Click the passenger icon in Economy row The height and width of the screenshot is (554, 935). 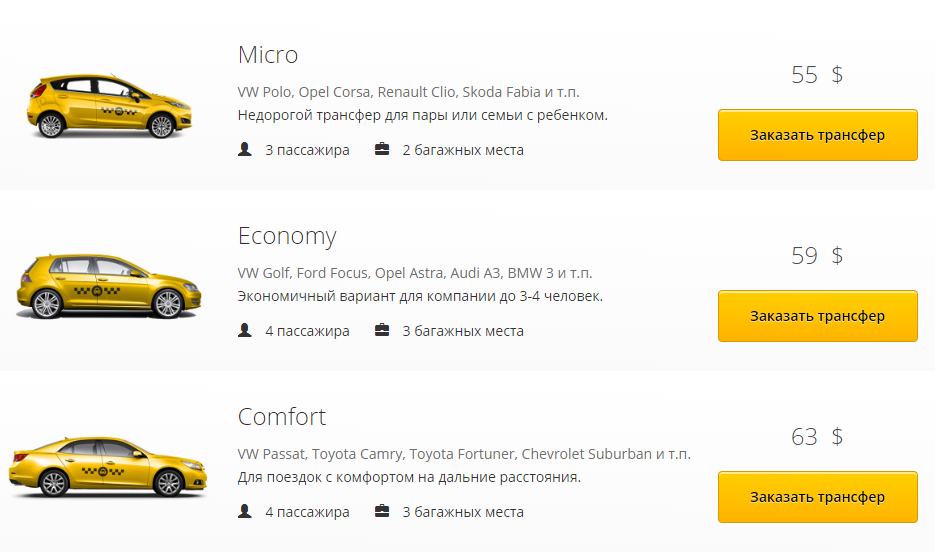pos(245,330)
